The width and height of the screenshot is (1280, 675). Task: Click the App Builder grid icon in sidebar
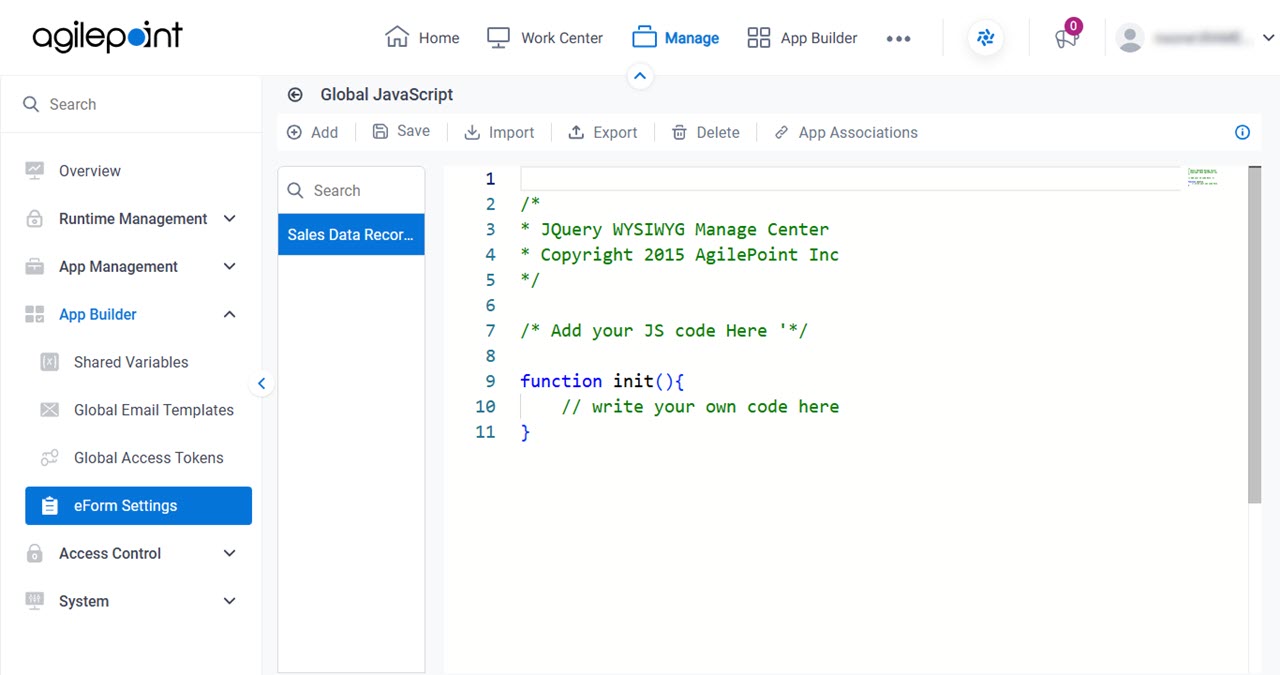pos(35,315)
